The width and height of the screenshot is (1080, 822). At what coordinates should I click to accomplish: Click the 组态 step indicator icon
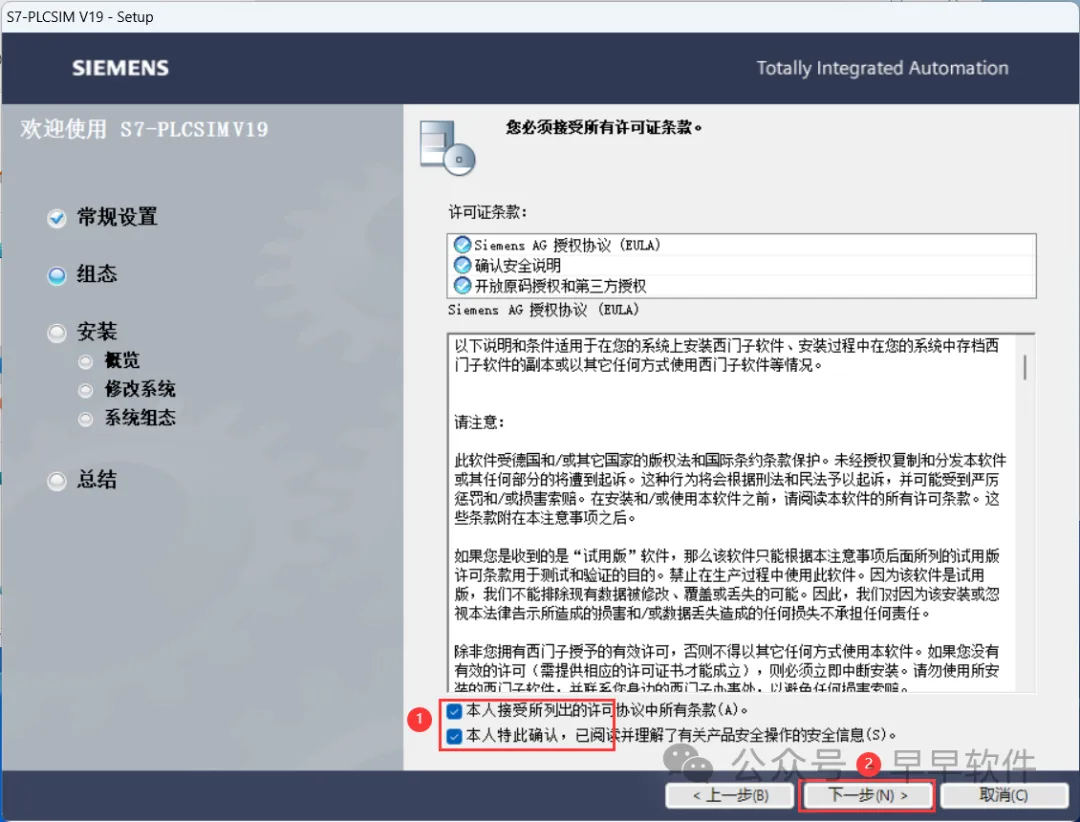tap(57, 276)
